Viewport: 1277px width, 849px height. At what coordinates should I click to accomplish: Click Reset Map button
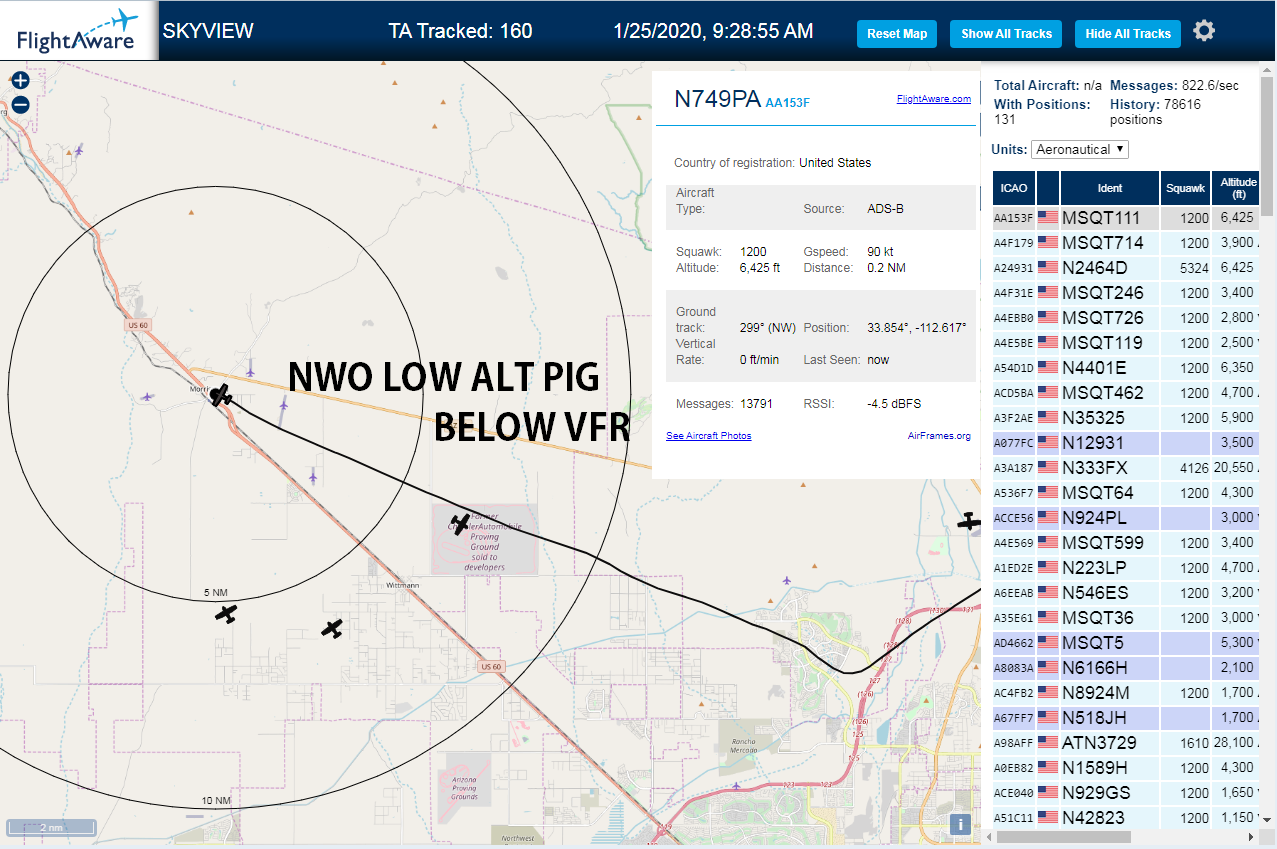(x=897, y=33)
